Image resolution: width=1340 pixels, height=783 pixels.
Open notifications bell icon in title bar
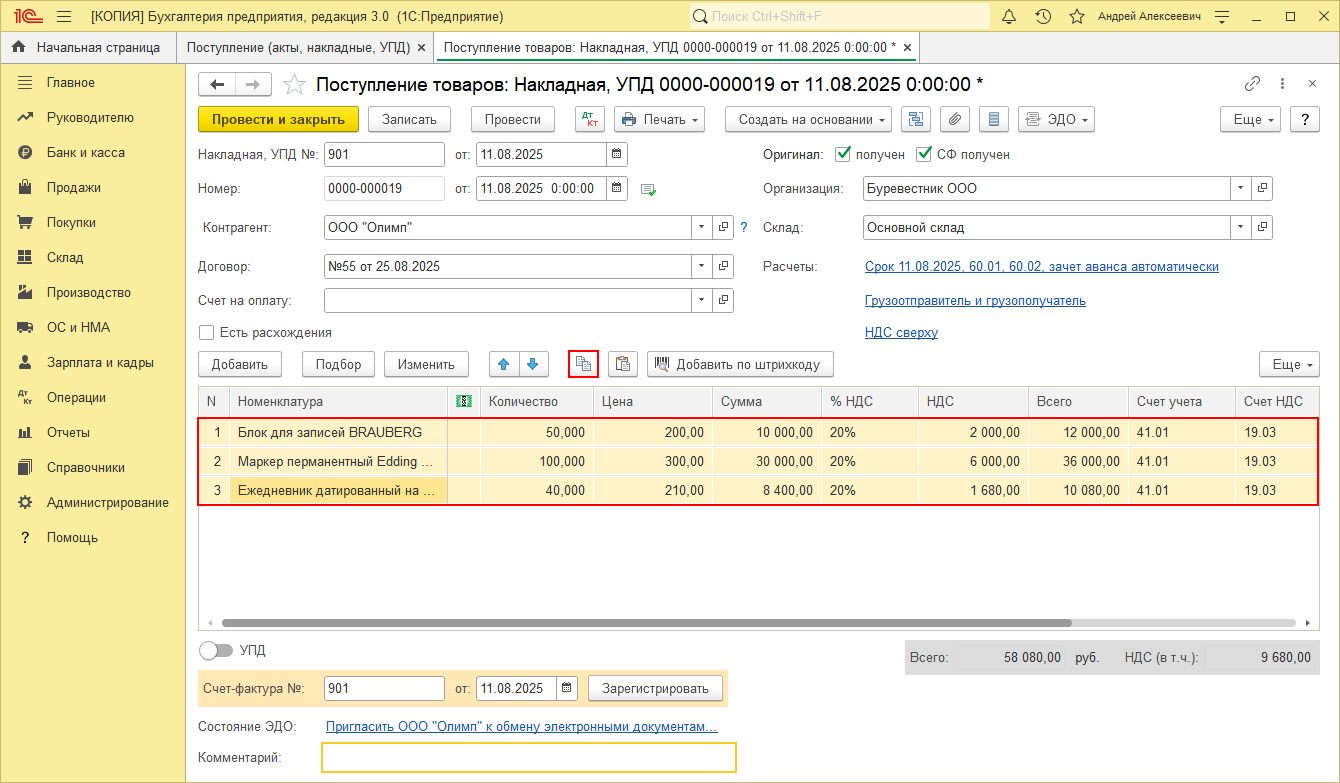tap(1009, 17)
